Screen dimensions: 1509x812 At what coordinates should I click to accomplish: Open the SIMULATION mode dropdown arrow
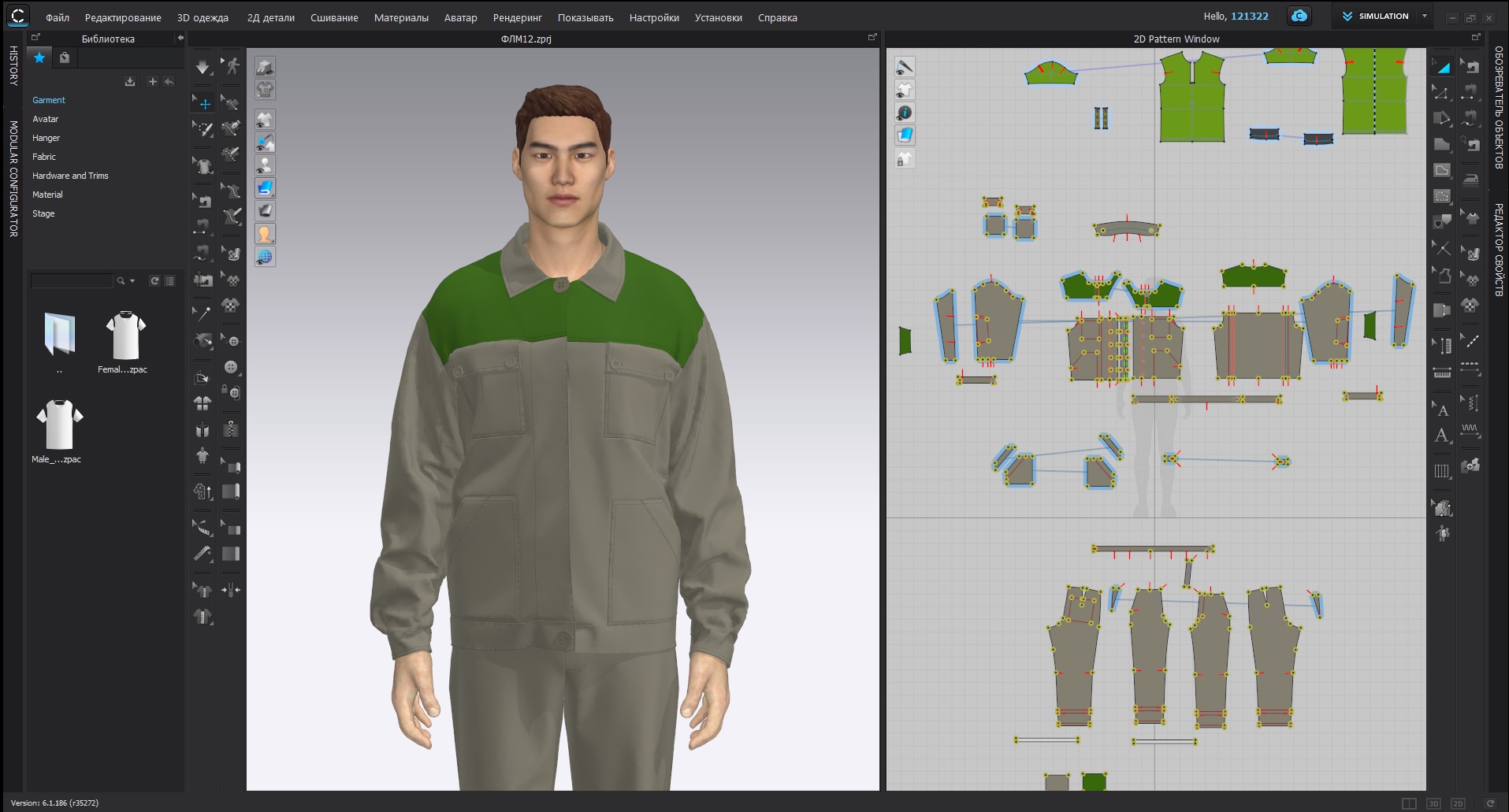point(1424,16)
